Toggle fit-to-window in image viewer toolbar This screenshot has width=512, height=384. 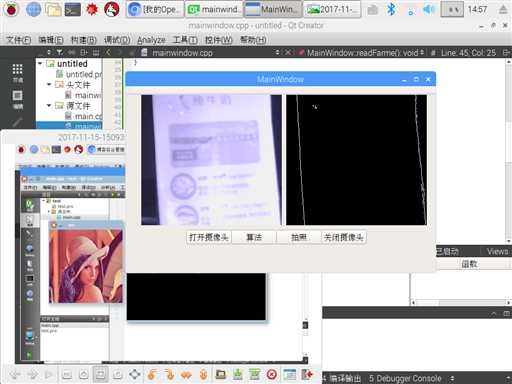pos(100,374)
